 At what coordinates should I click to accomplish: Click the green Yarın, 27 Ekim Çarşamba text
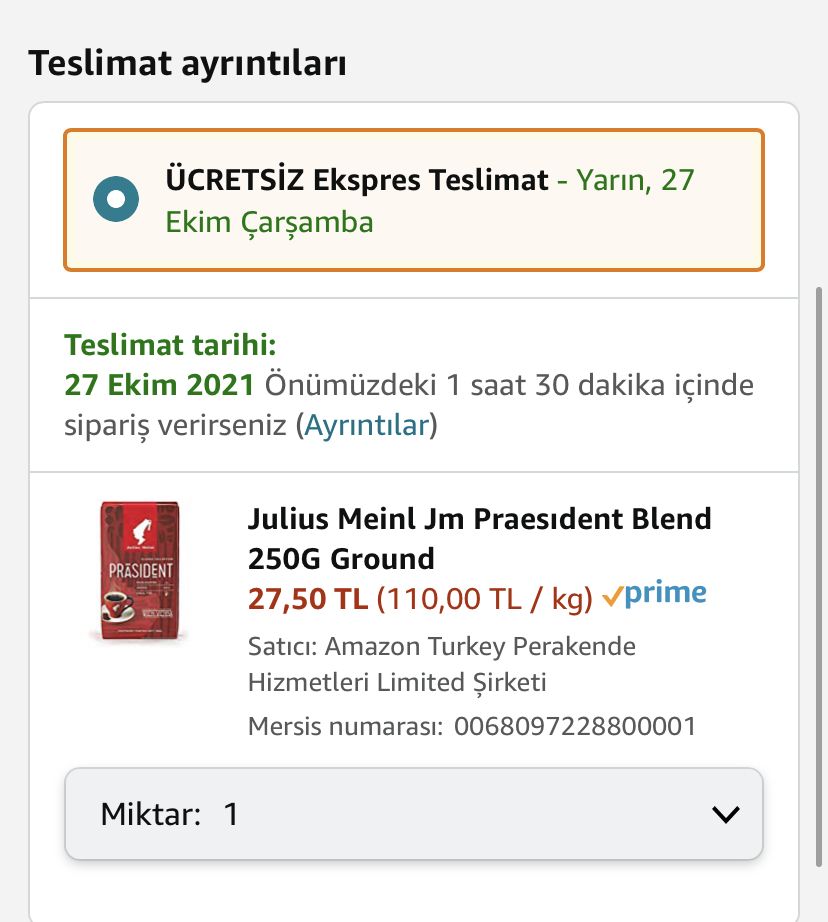[x=269, y=221]
